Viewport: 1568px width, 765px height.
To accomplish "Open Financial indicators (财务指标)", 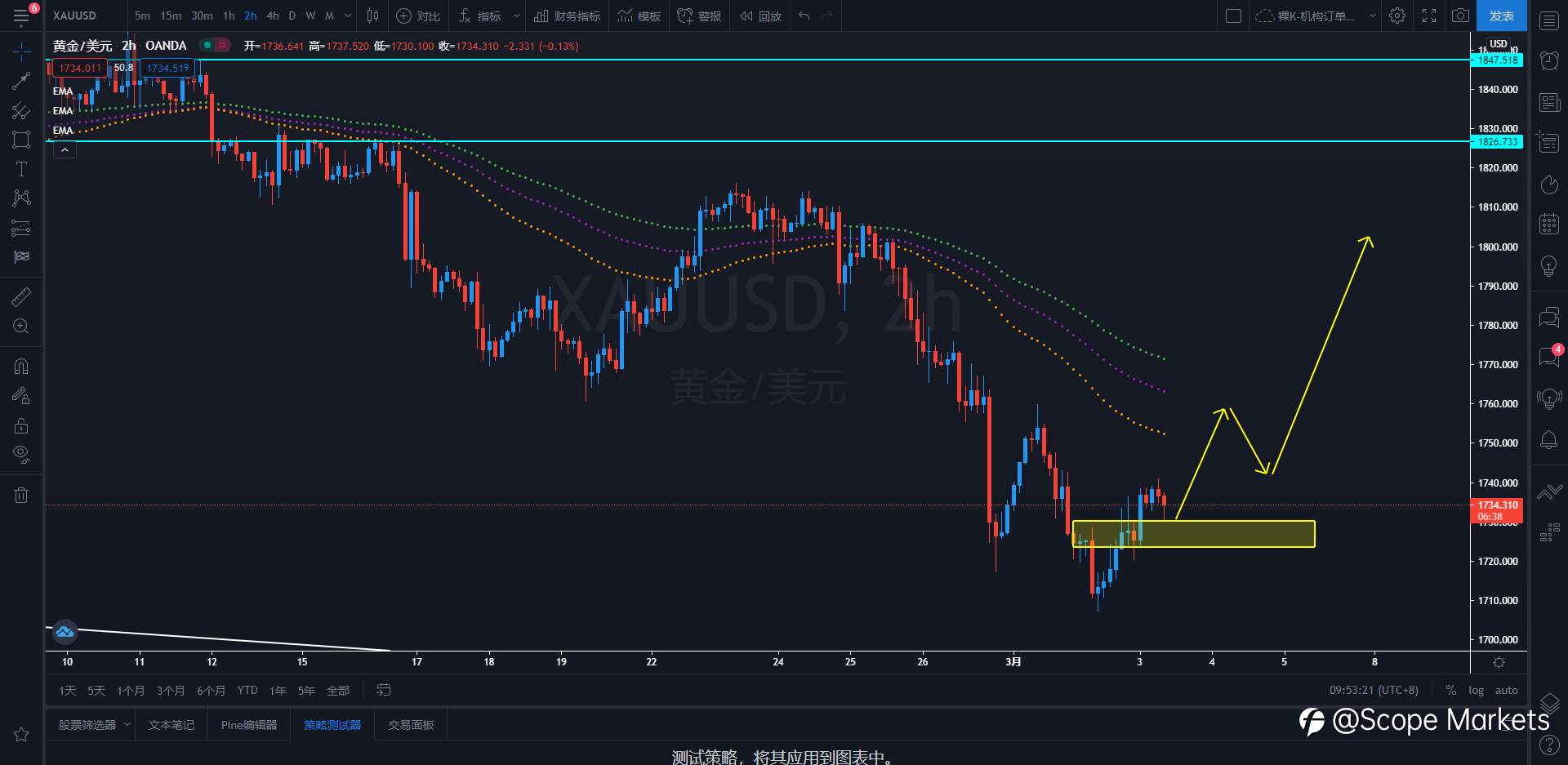I will pos(567,16).
